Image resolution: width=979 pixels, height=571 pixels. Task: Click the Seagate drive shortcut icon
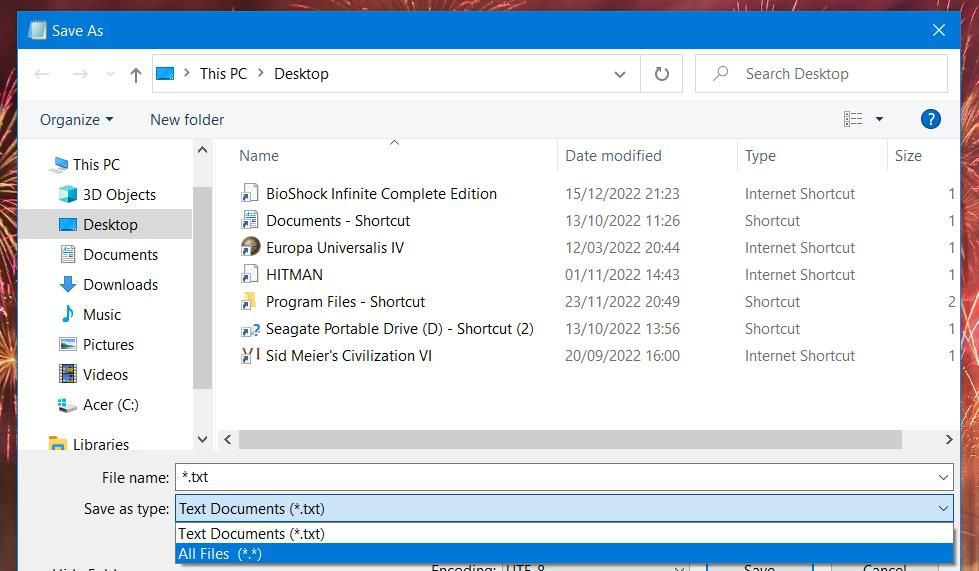click(250, 329)
